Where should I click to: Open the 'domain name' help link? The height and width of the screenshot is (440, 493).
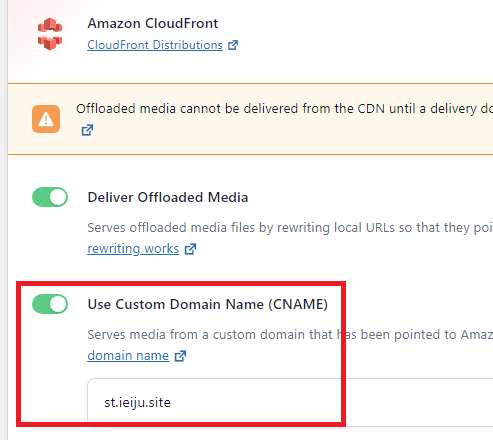click(128, 356)
